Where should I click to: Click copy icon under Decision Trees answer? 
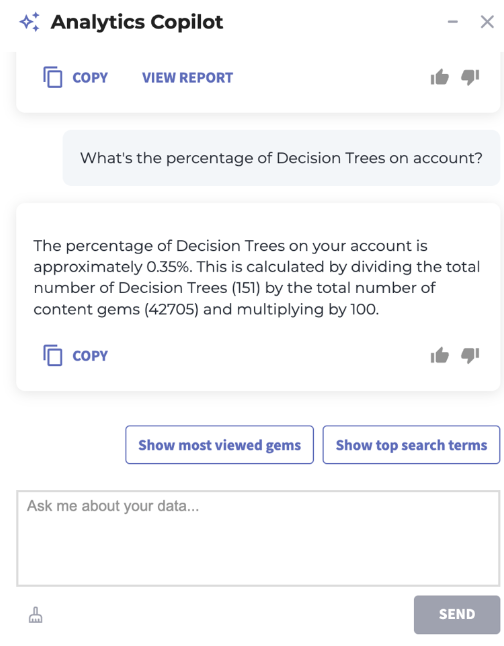click(53, 355)
